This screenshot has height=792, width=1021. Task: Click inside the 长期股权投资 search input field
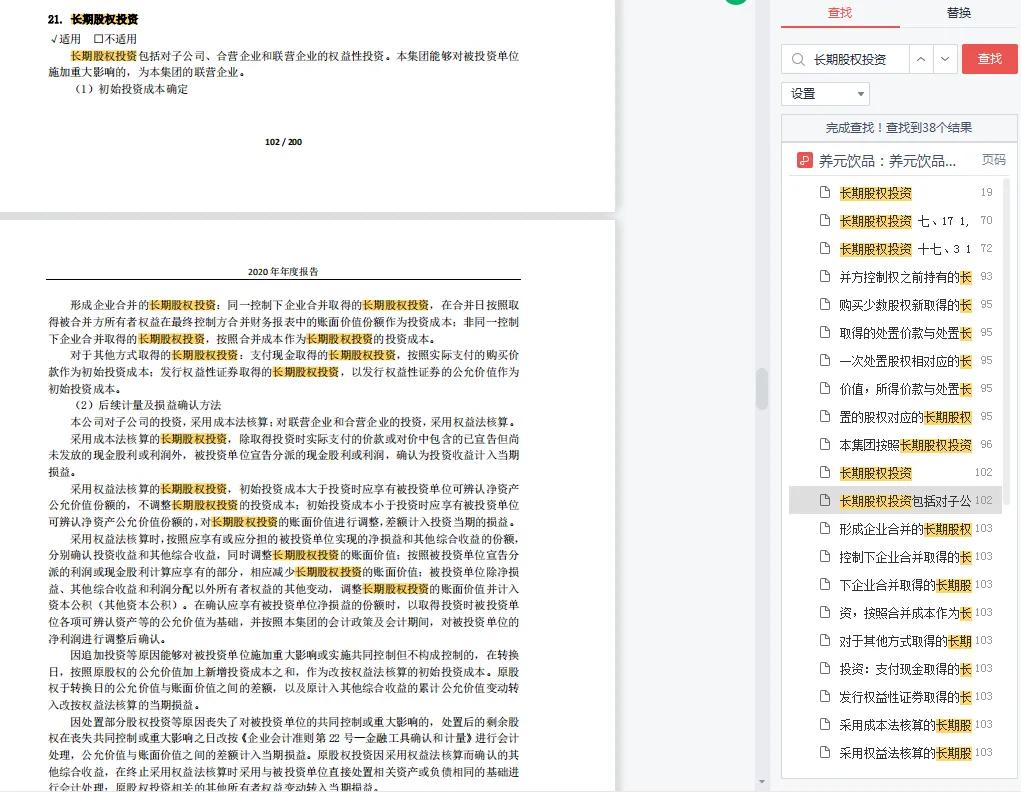855,59
